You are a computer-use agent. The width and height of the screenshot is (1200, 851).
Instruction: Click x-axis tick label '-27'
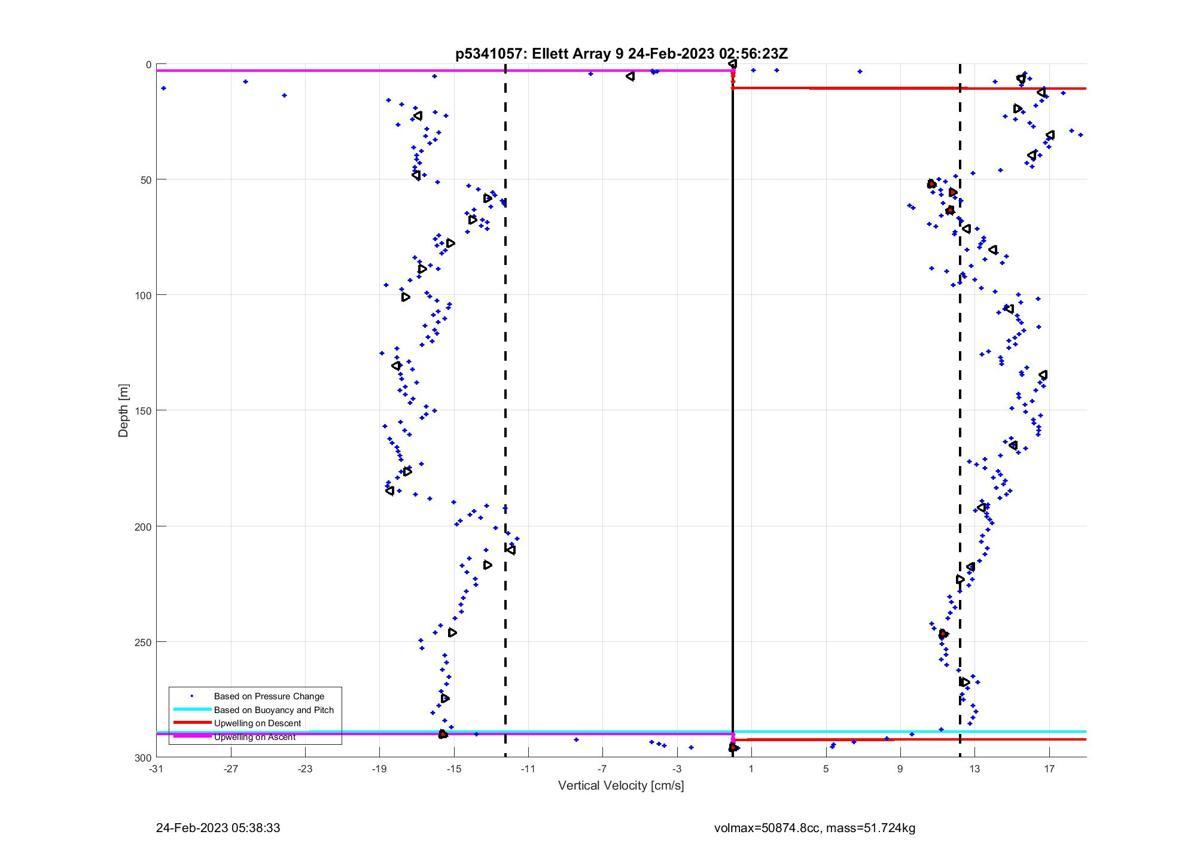pos(231,769)
